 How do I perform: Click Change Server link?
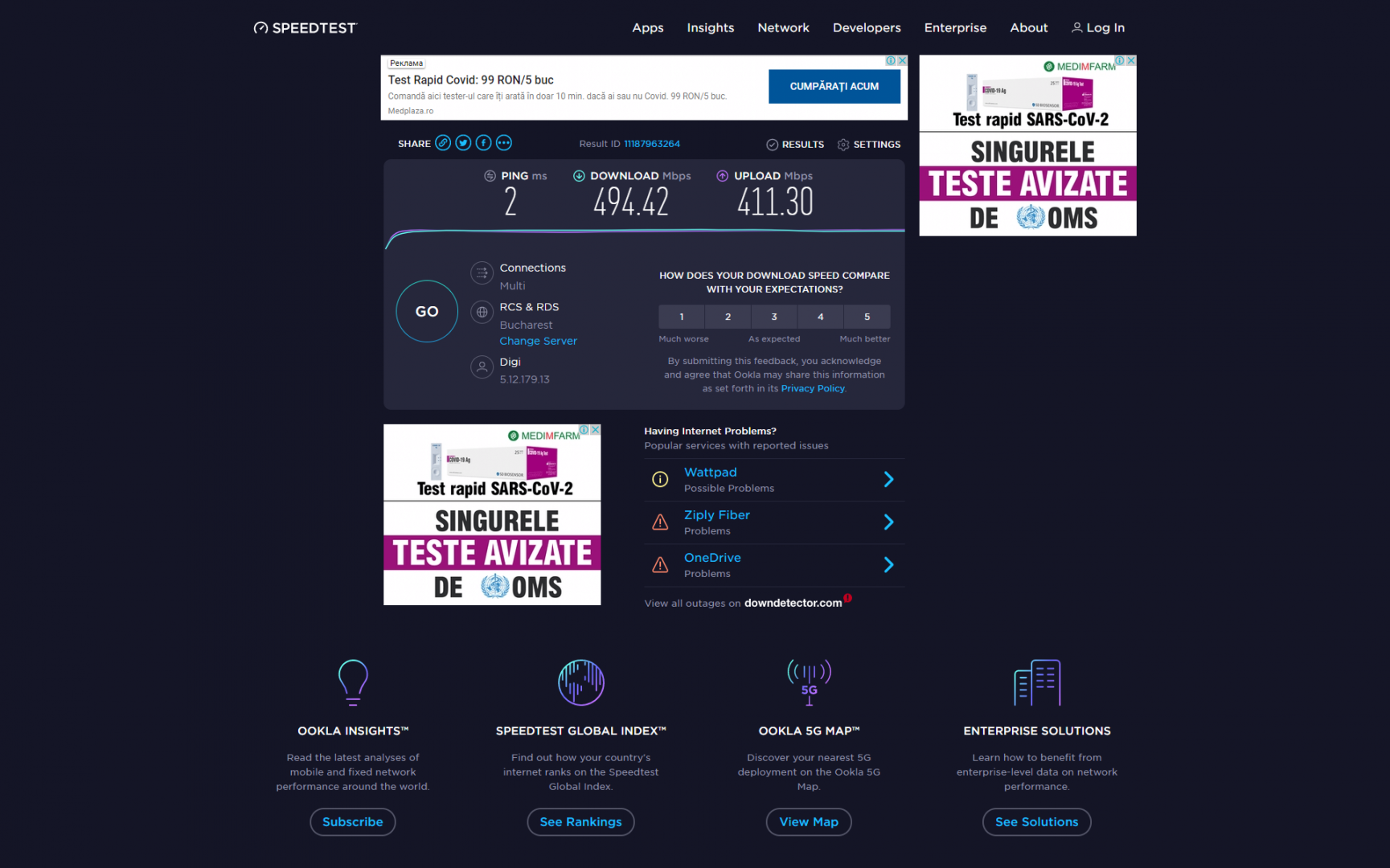coord(538,341)
